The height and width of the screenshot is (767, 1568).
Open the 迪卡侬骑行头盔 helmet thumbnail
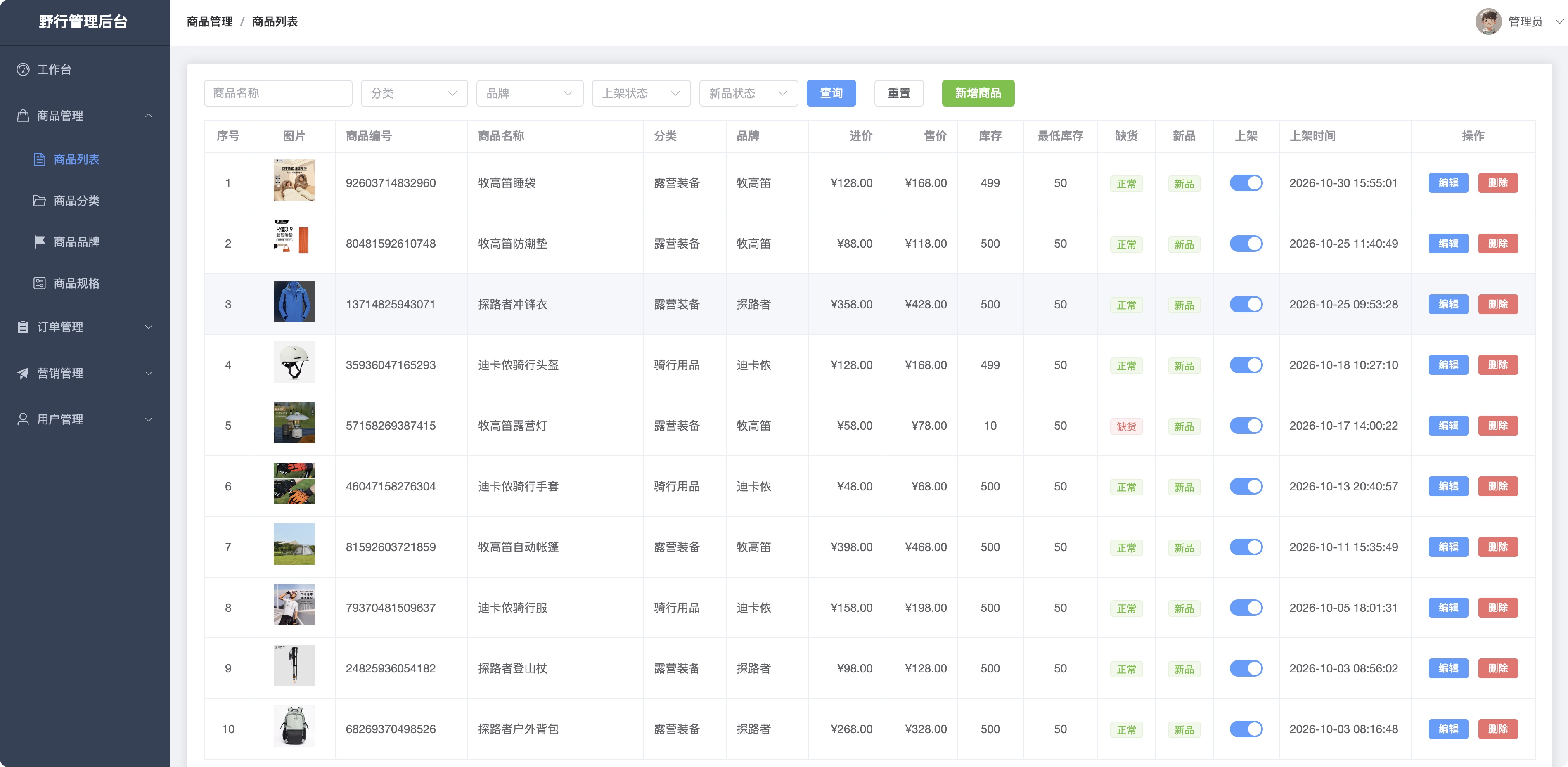(x=294, y=362)
